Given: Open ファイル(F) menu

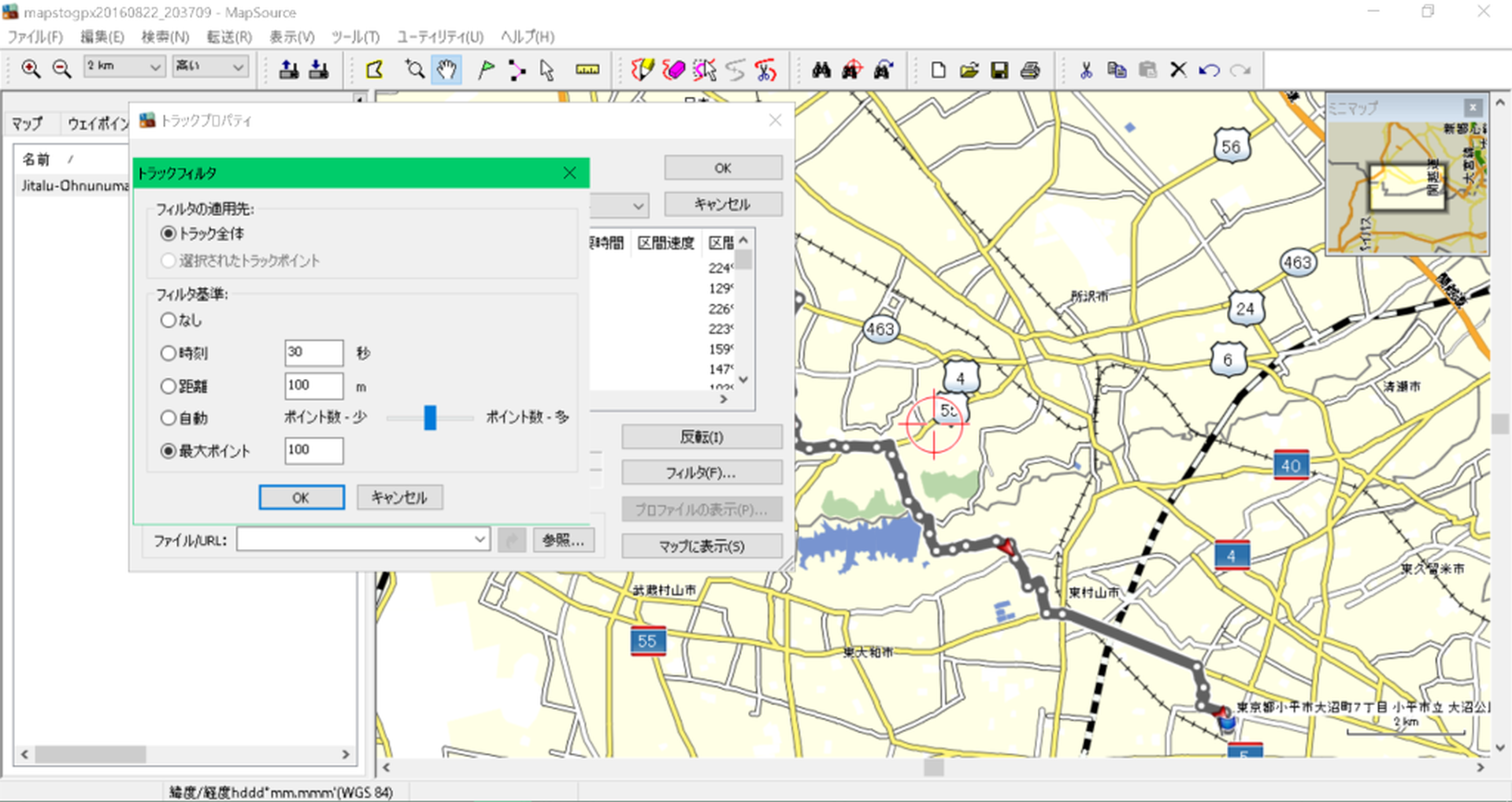Looking at the screenshot, I should 35,36.
